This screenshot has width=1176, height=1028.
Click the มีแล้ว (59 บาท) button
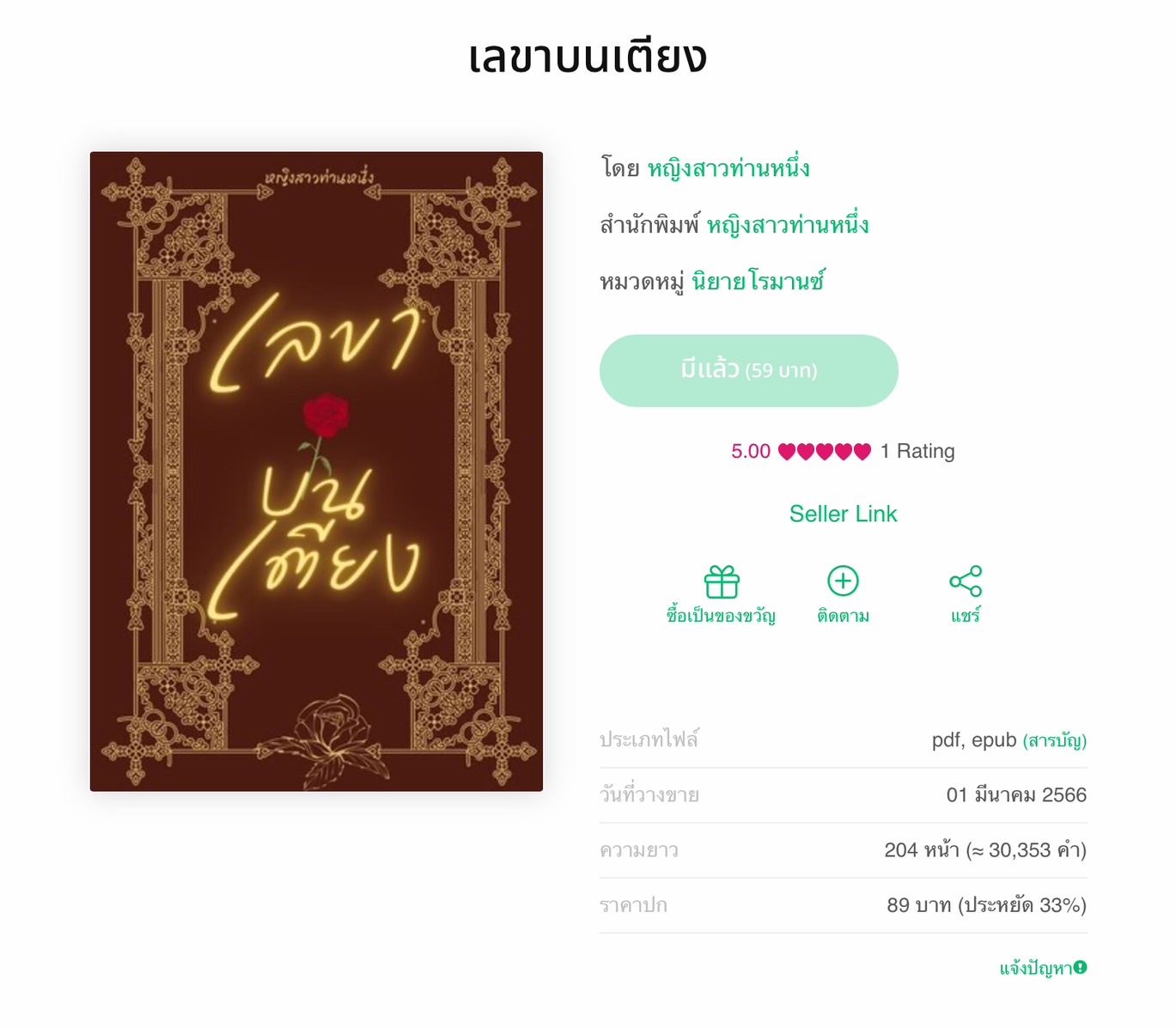click(749, 370)
